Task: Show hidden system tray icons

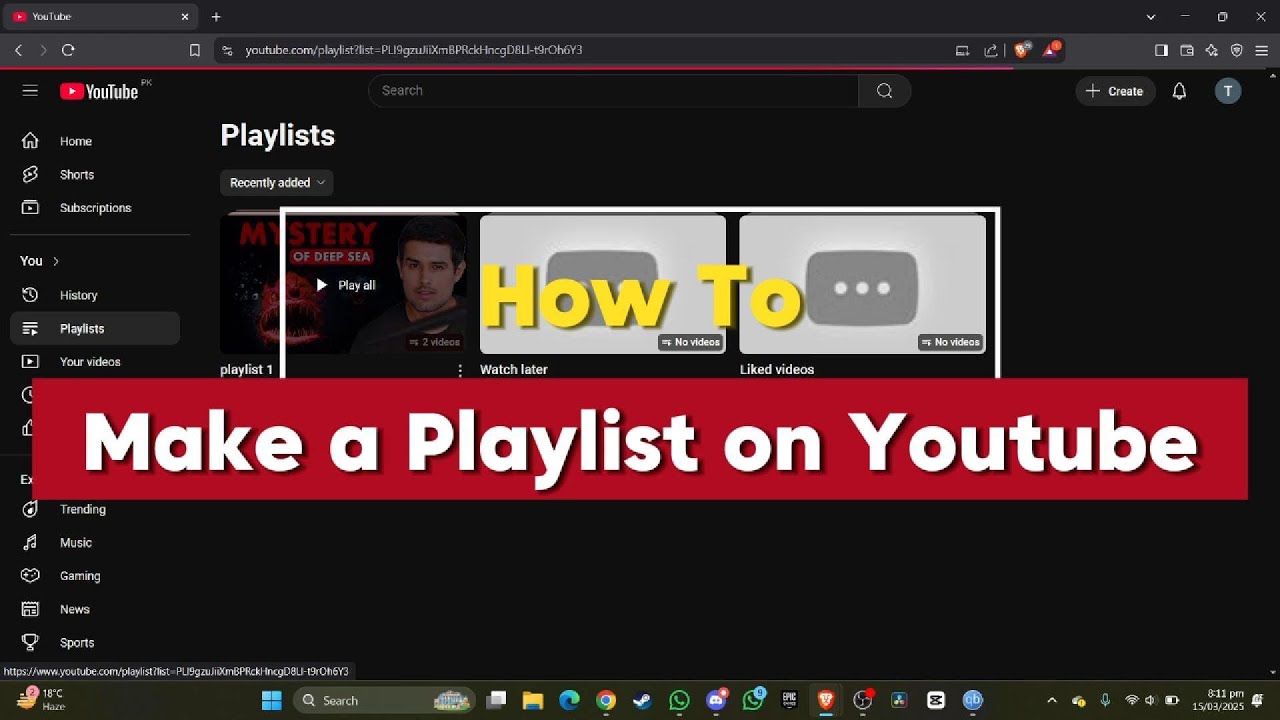Action: 1051,700
